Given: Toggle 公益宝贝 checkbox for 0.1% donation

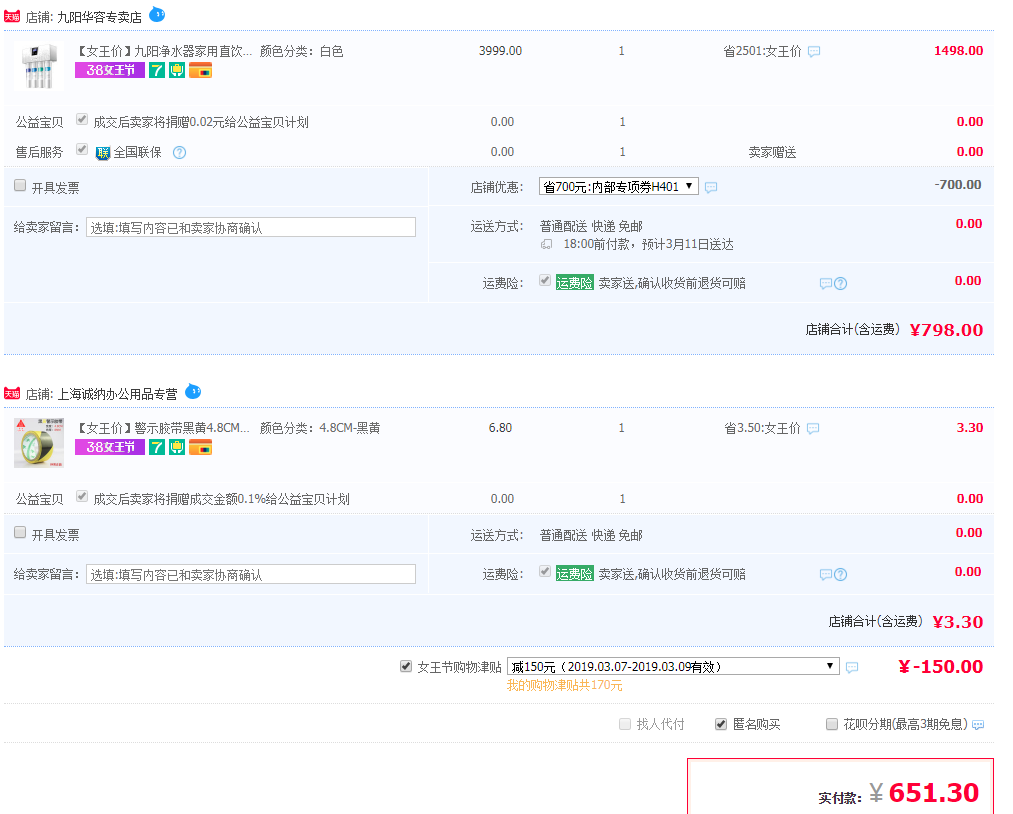Looking at the screenshot, I should [81, 496].
